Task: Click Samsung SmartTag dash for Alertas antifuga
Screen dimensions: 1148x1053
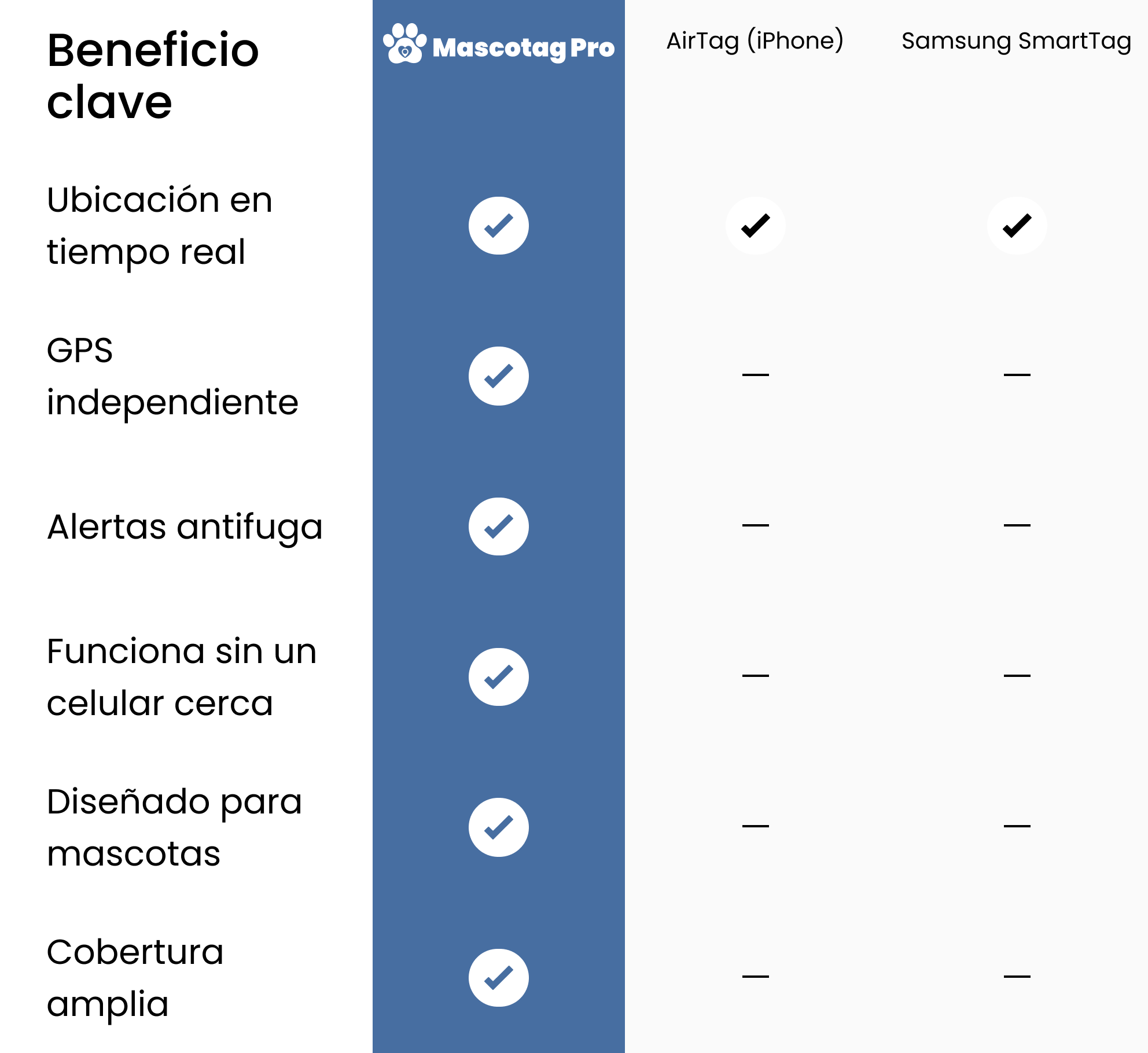Action: click(x=1017, y=525)
